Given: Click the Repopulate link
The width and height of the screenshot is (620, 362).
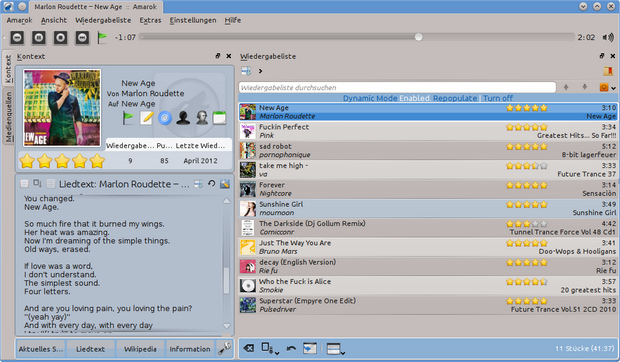Looking at the screenshot, I should [455, 98].
